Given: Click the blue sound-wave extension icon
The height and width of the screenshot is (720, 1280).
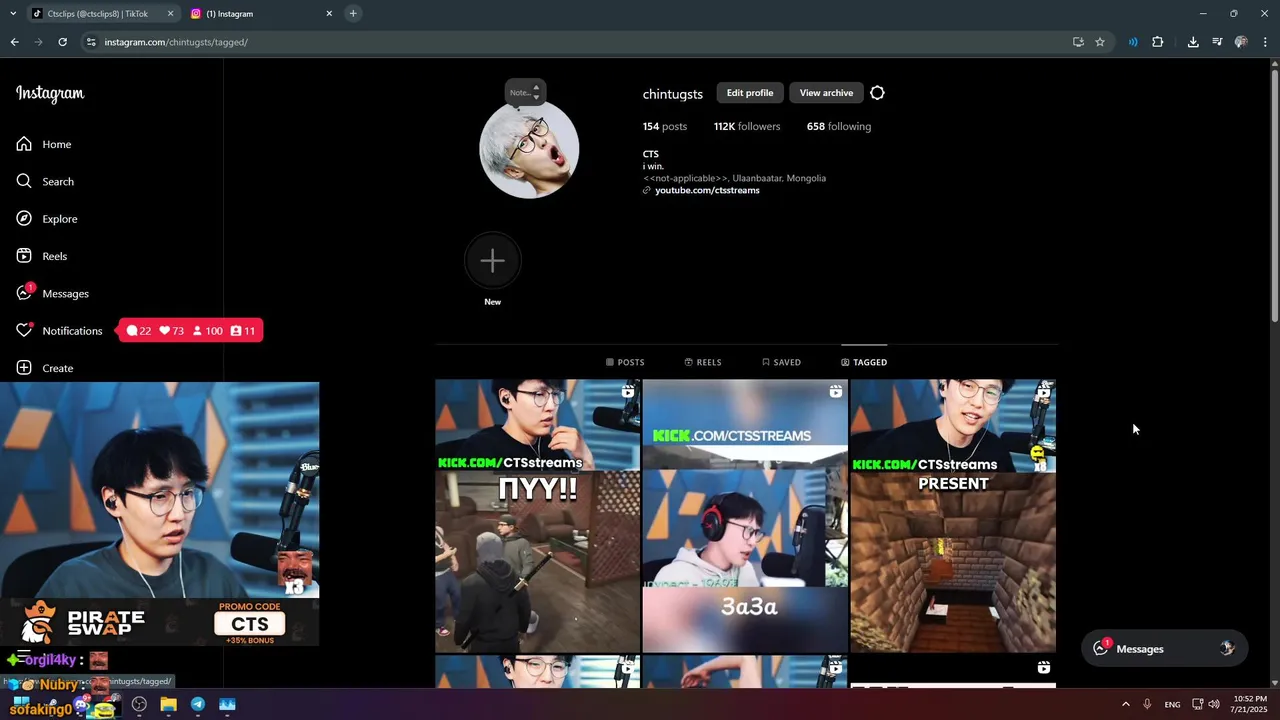Looking at the screenshot, I should pos(1133,42).
